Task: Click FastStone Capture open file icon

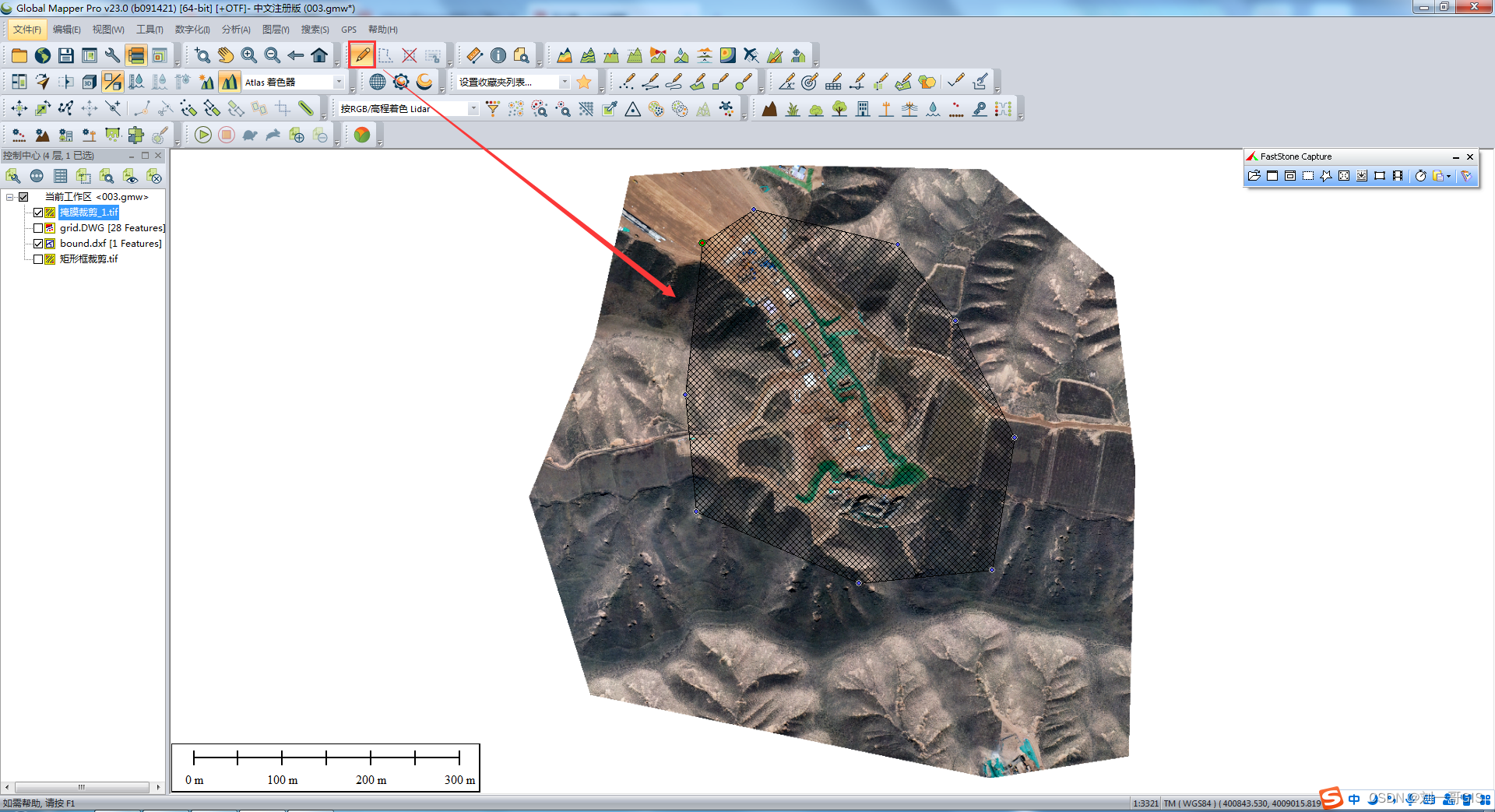Action: click(1254, 176)
